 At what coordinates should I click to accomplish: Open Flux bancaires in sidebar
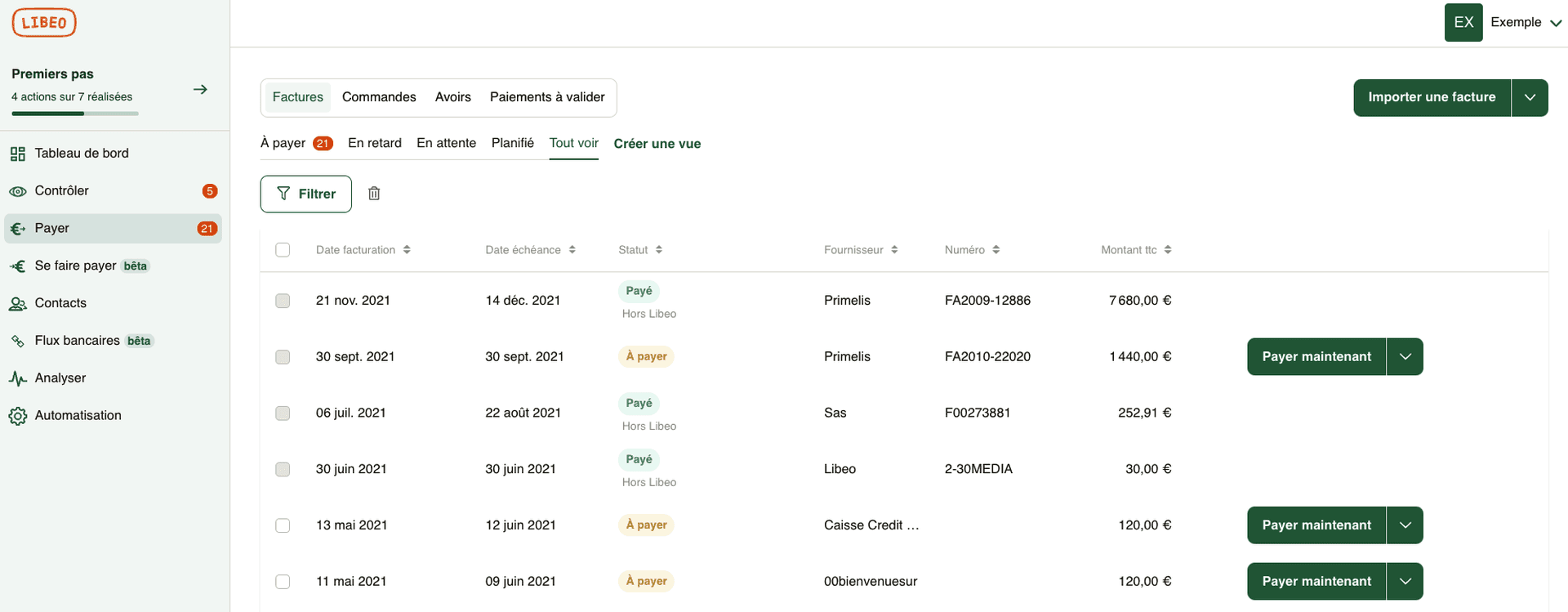113,342
